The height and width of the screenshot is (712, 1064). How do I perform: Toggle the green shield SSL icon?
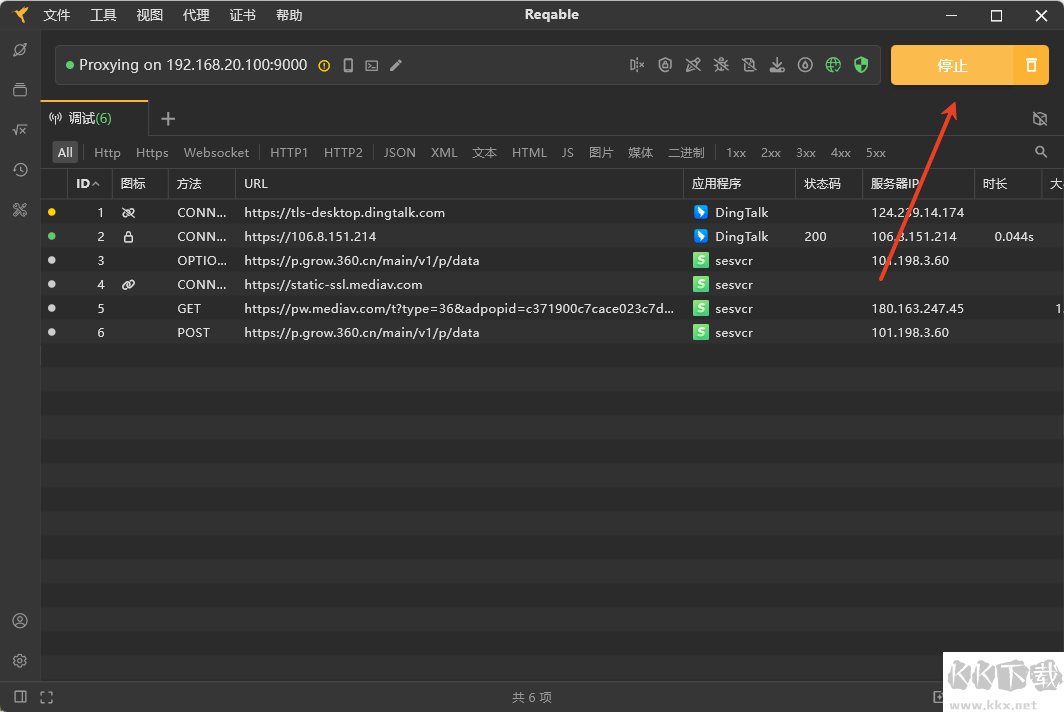click(861, 65)
